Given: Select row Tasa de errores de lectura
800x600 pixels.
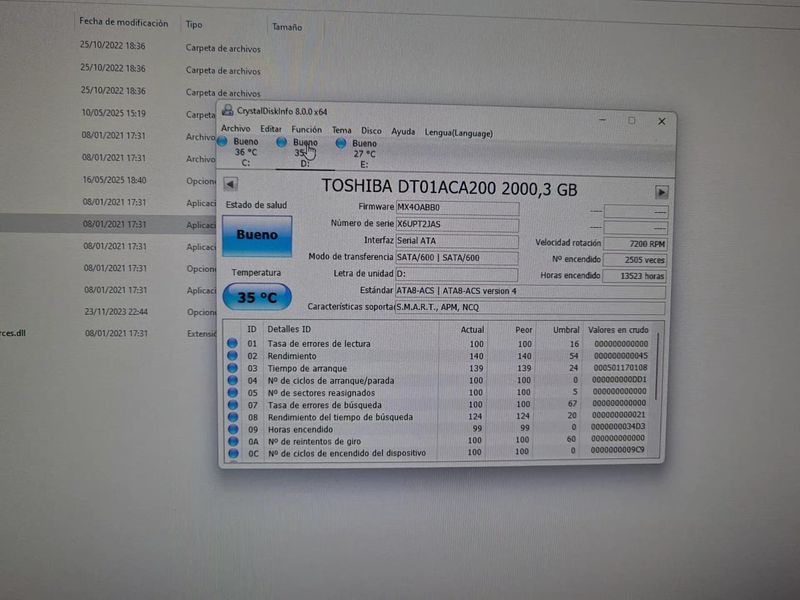Looking at the screenshot, I should 439,344.
